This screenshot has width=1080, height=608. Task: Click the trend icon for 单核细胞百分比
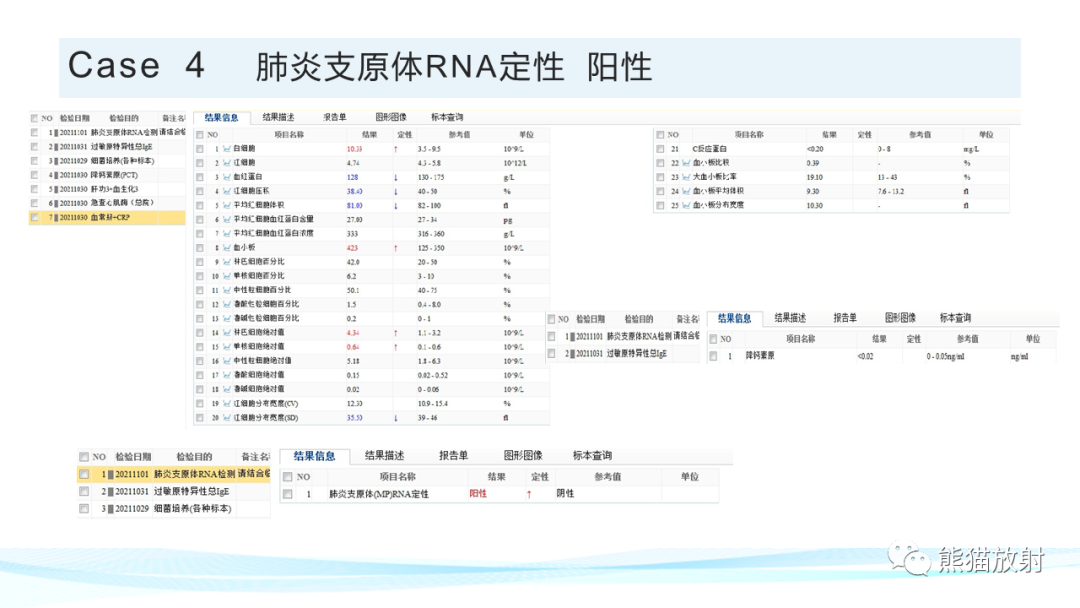point(227,276)
